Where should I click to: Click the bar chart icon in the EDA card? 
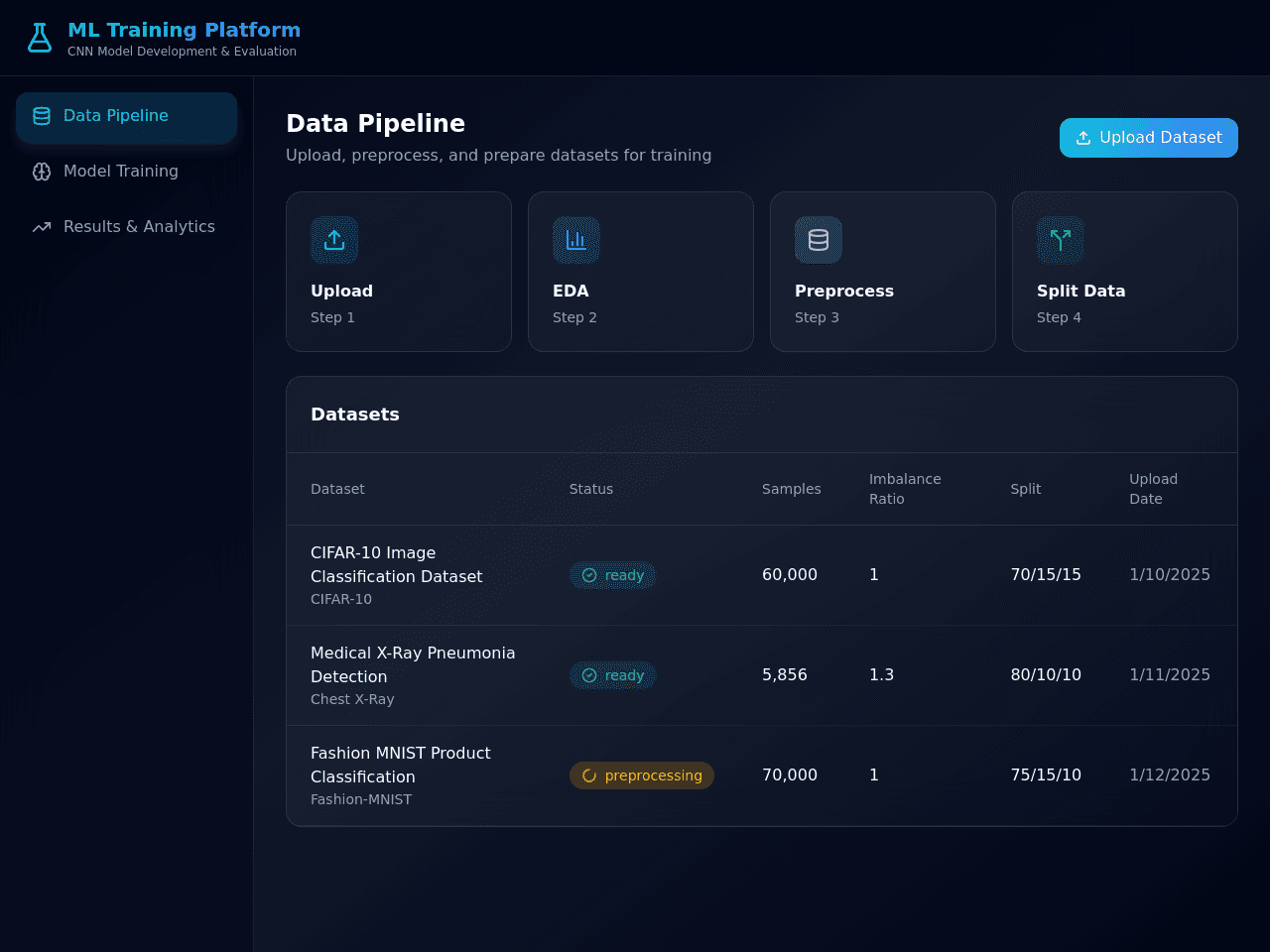click(576, 240)
